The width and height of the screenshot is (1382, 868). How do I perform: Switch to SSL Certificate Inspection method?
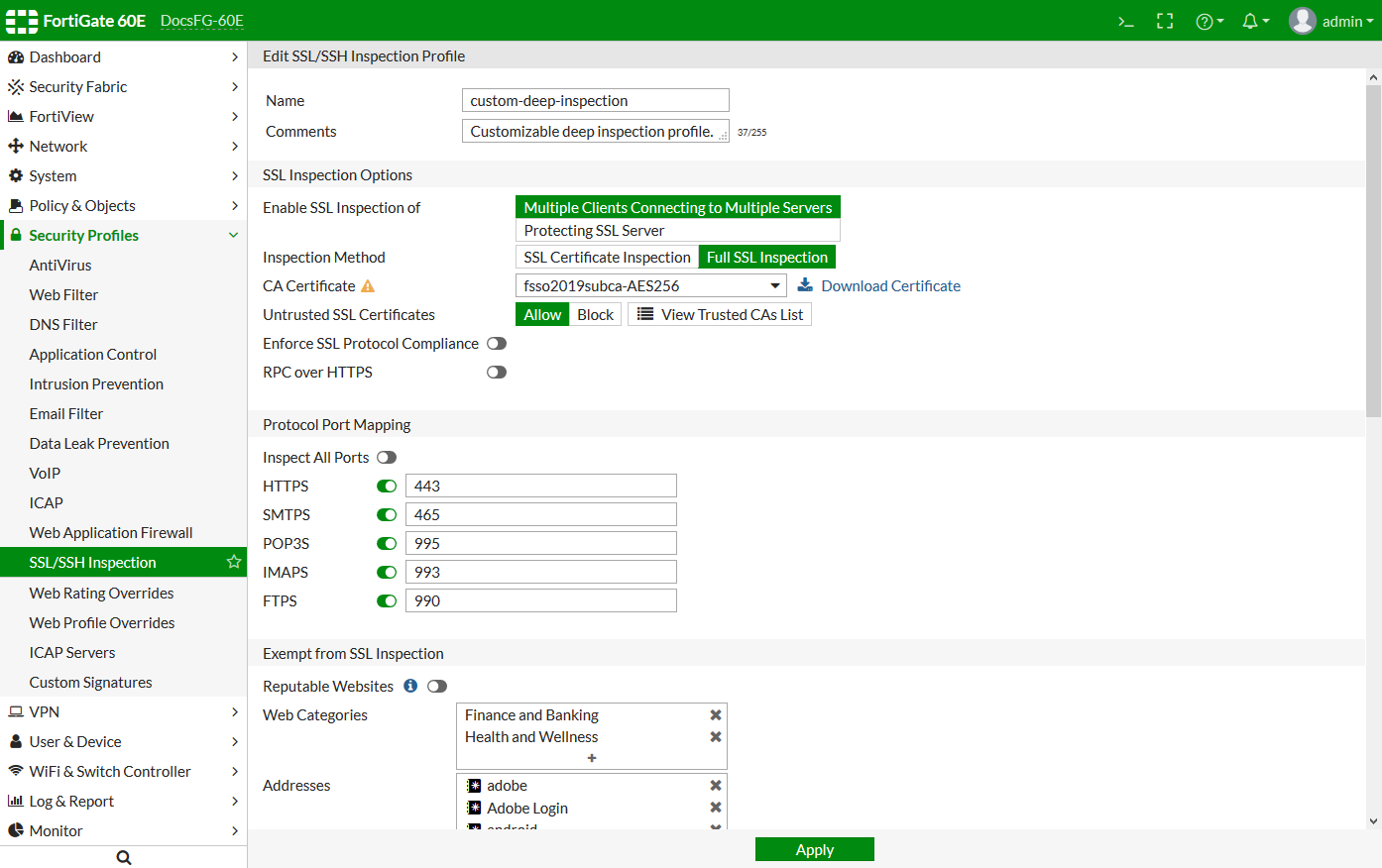pyautogui.click(x=606, y=256)
